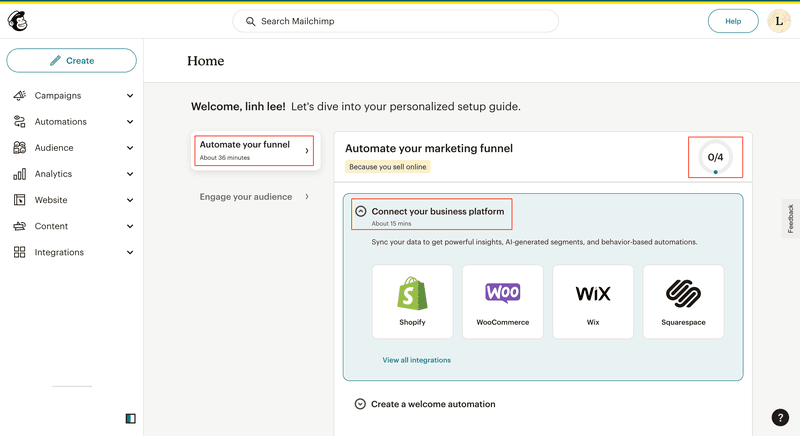This screenshot has width=800, height=436.
Task: Select Automate your funnel tab
Action: (254, 150)
